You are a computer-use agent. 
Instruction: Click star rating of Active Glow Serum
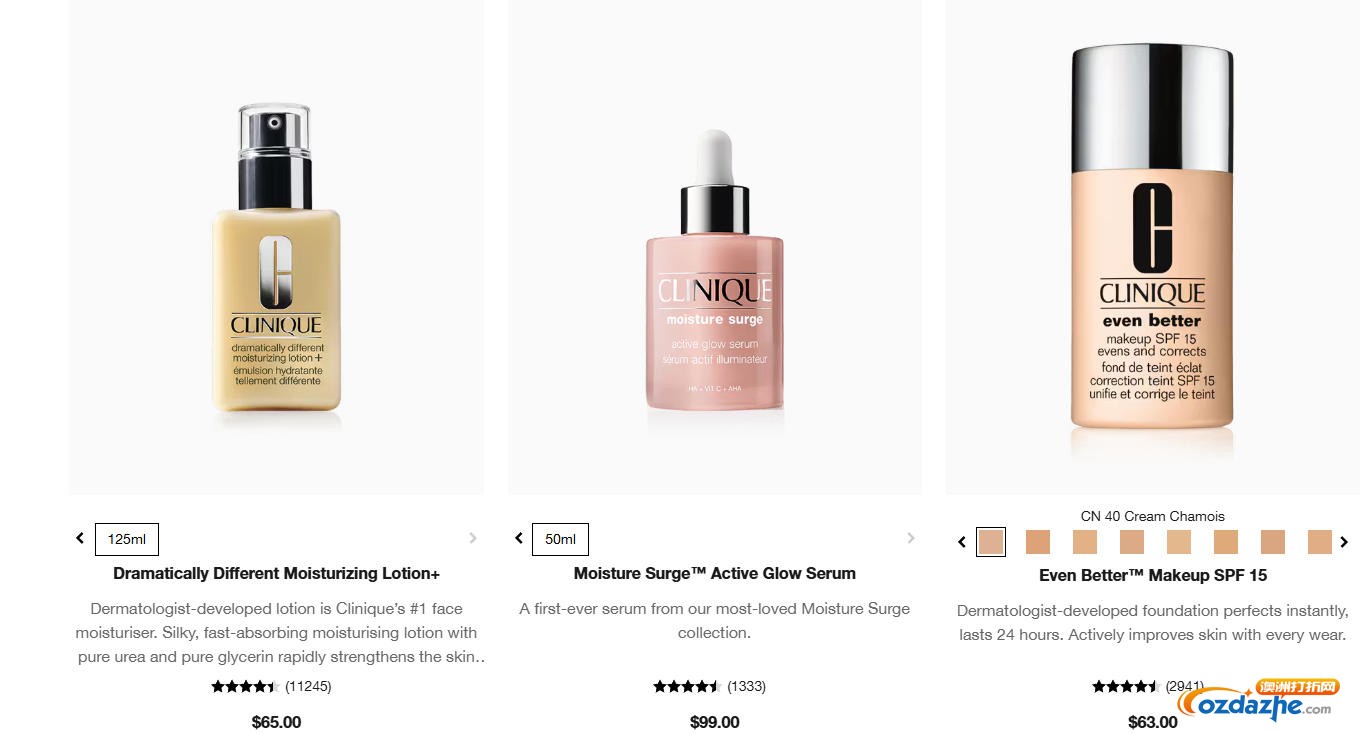click(x=687, y=686)
